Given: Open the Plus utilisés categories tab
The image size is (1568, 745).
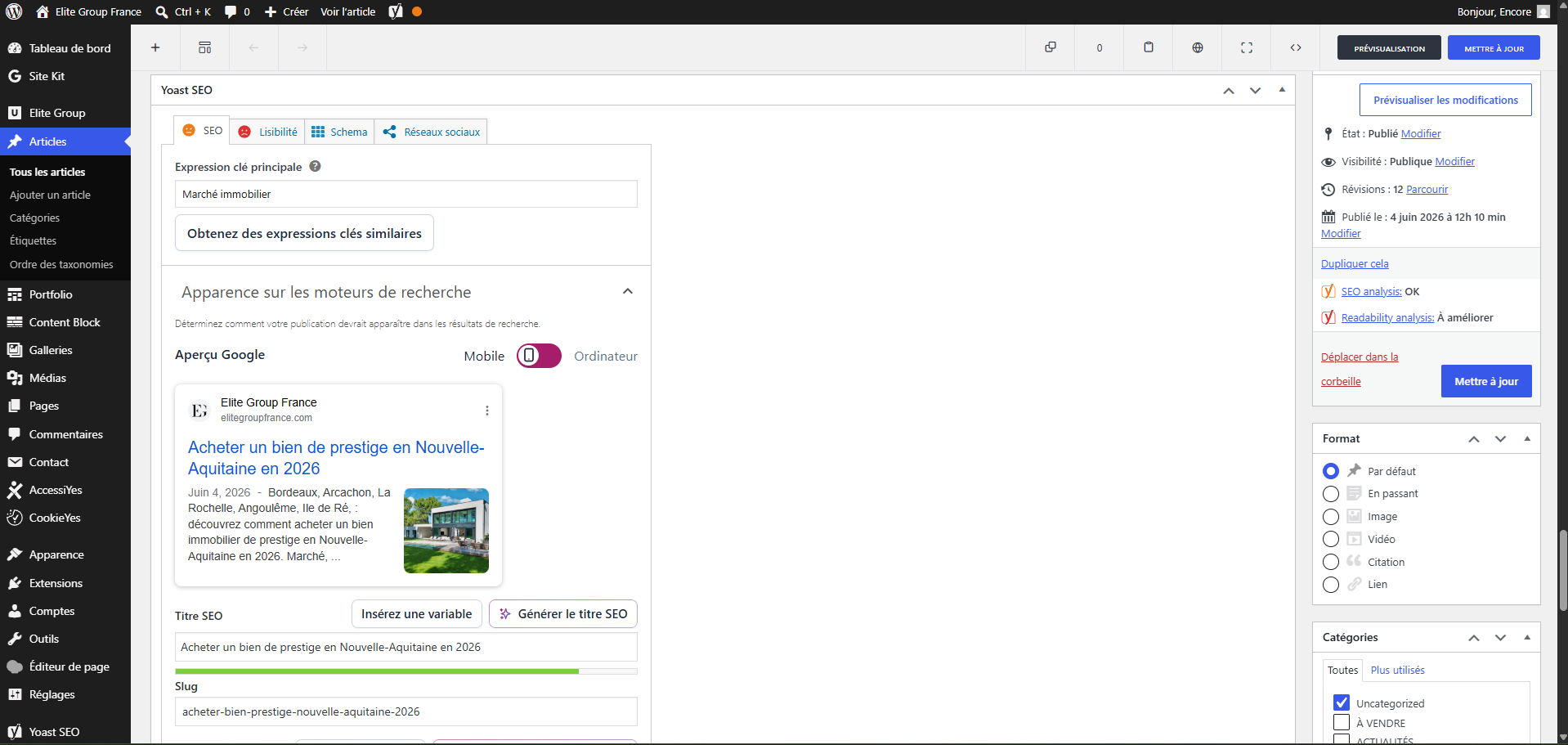Looking at the screenshot, I should tap(1397, 670).
